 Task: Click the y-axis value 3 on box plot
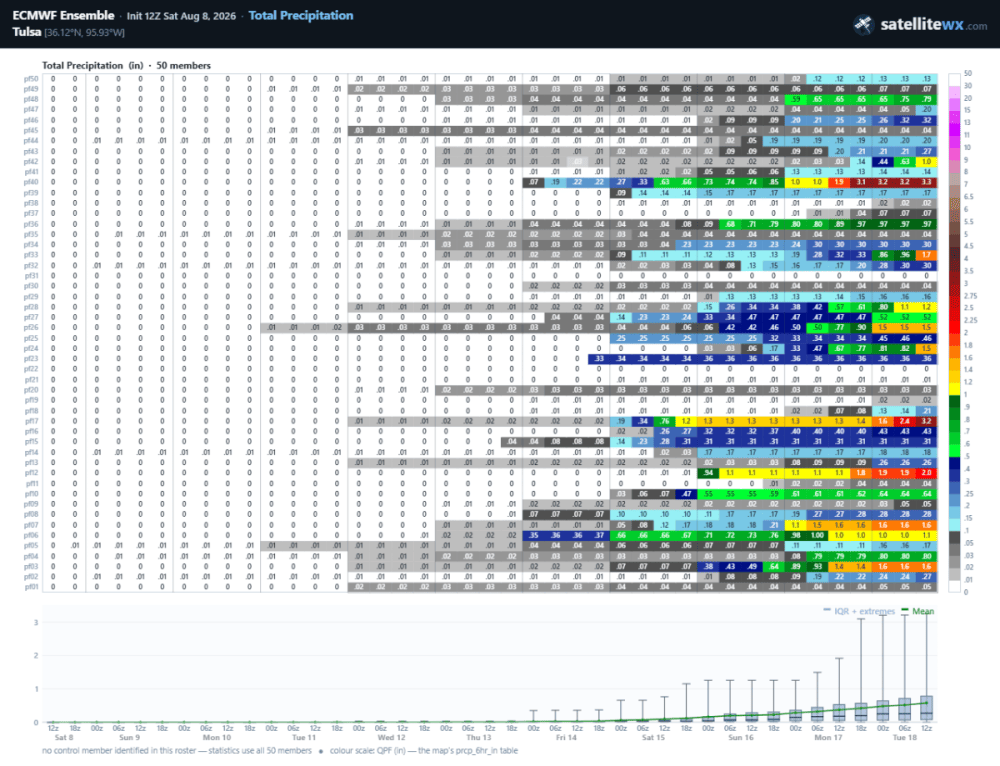pos(36,622)
